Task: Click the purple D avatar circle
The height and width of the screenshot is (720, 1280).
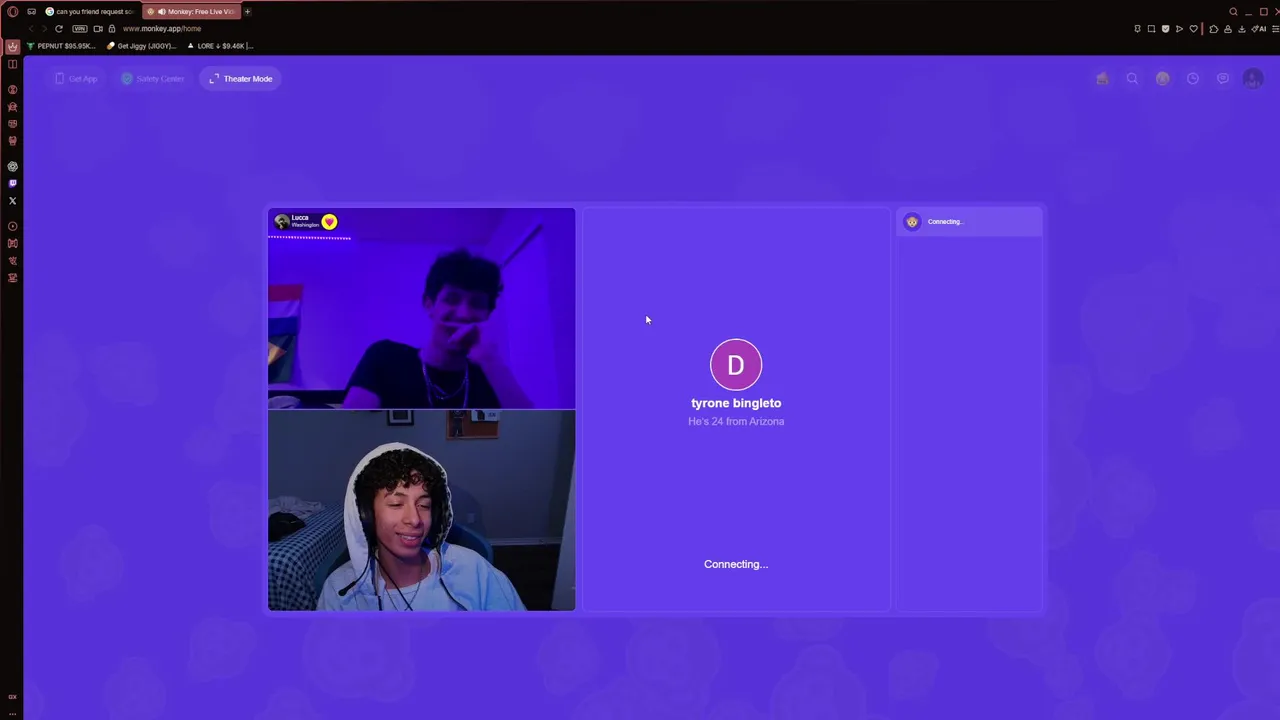Action: coord(736,365)
